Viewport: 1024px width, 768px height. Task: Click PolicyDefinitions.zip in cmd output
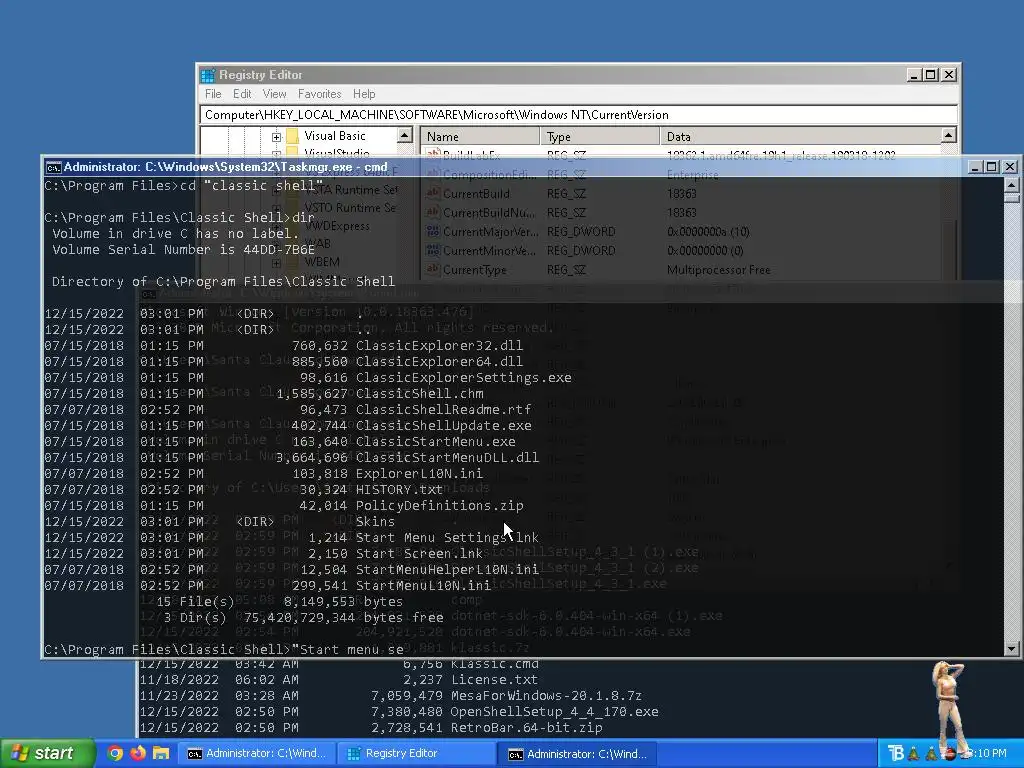click(x=440, y=505)
